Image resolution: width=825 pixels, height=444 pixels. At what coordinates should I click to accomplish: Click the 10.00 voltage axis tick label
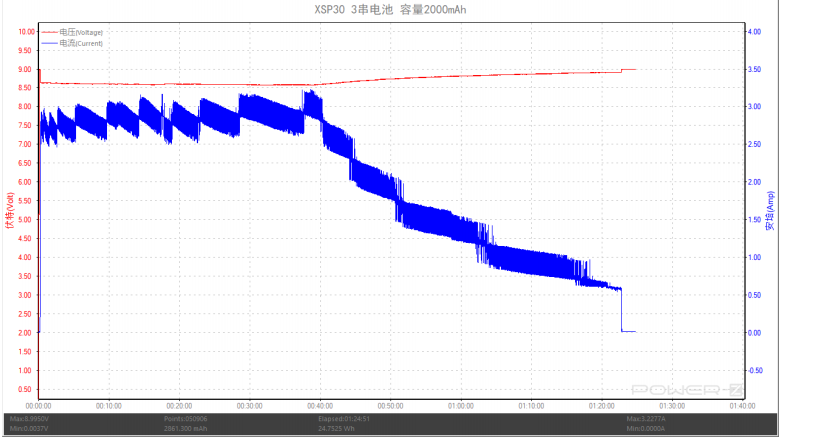[26, 32]
